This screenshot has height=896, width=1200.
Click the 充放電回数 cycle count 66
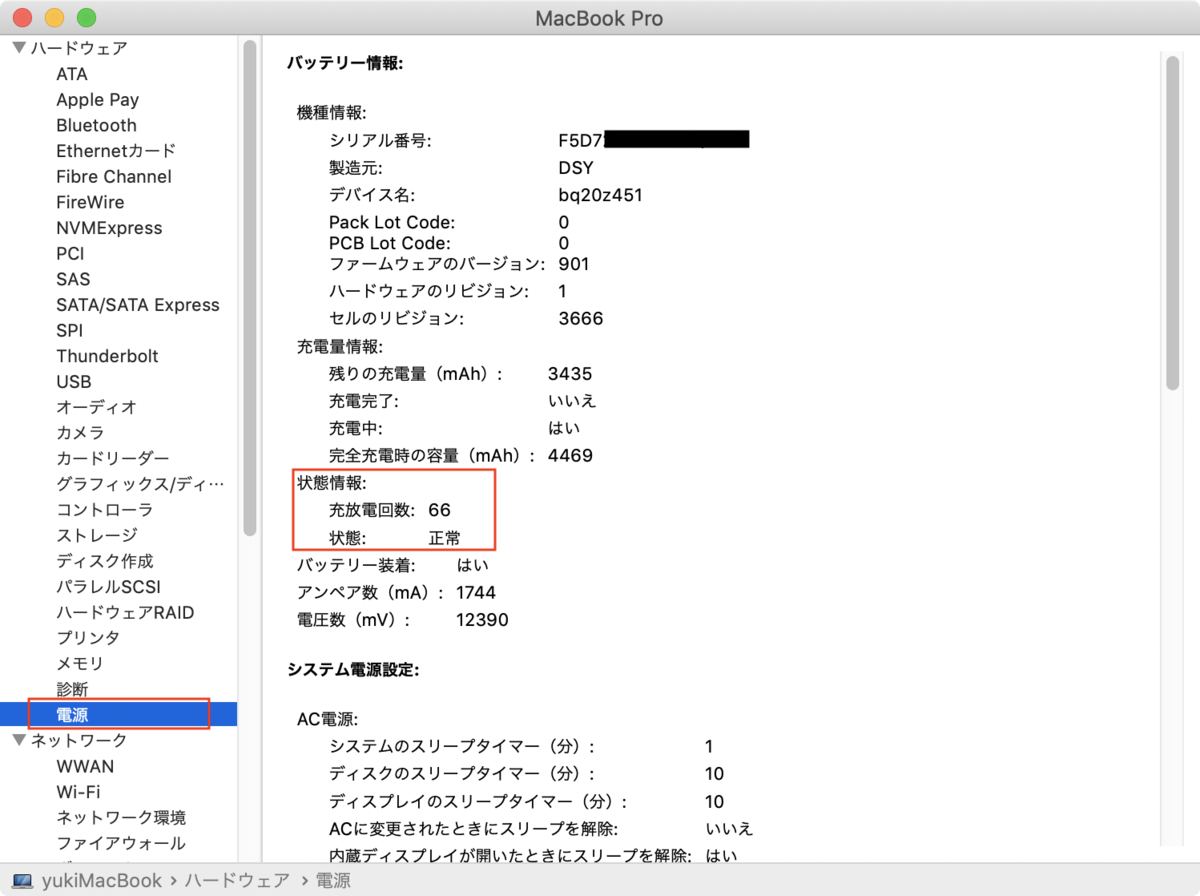(439, 510)
